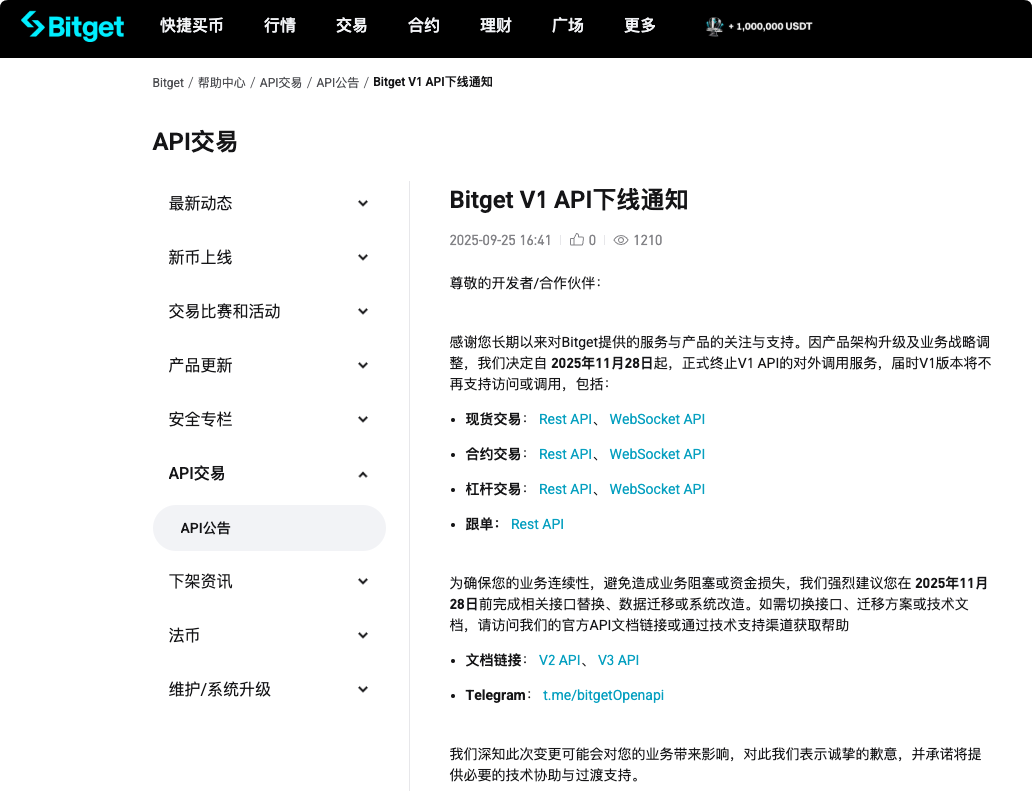Select the API公告 sidebar item
This screenshot has width=1032, height=791.
coord(269,528)
